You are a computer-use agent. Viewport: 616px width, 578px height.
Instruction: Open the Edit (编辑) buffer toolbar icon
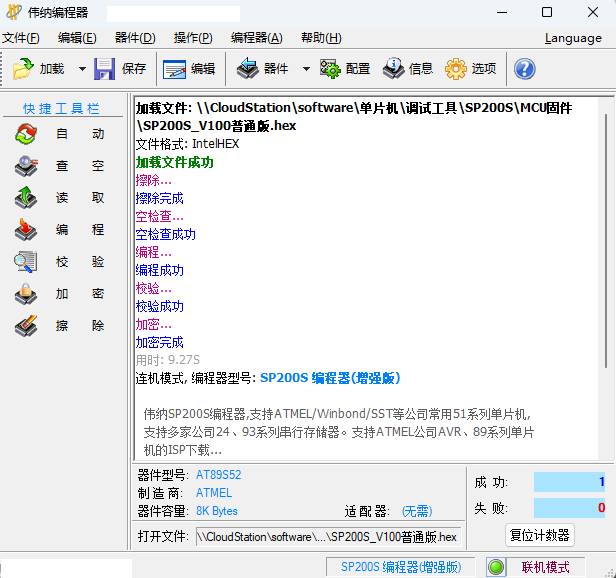click(174, 69)
